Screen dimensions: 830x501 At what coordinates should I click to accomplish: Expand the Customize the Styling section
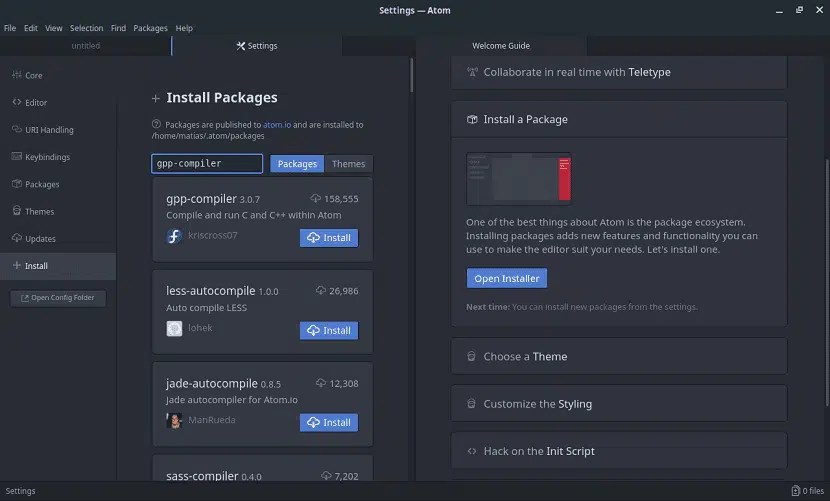(619, 404)
